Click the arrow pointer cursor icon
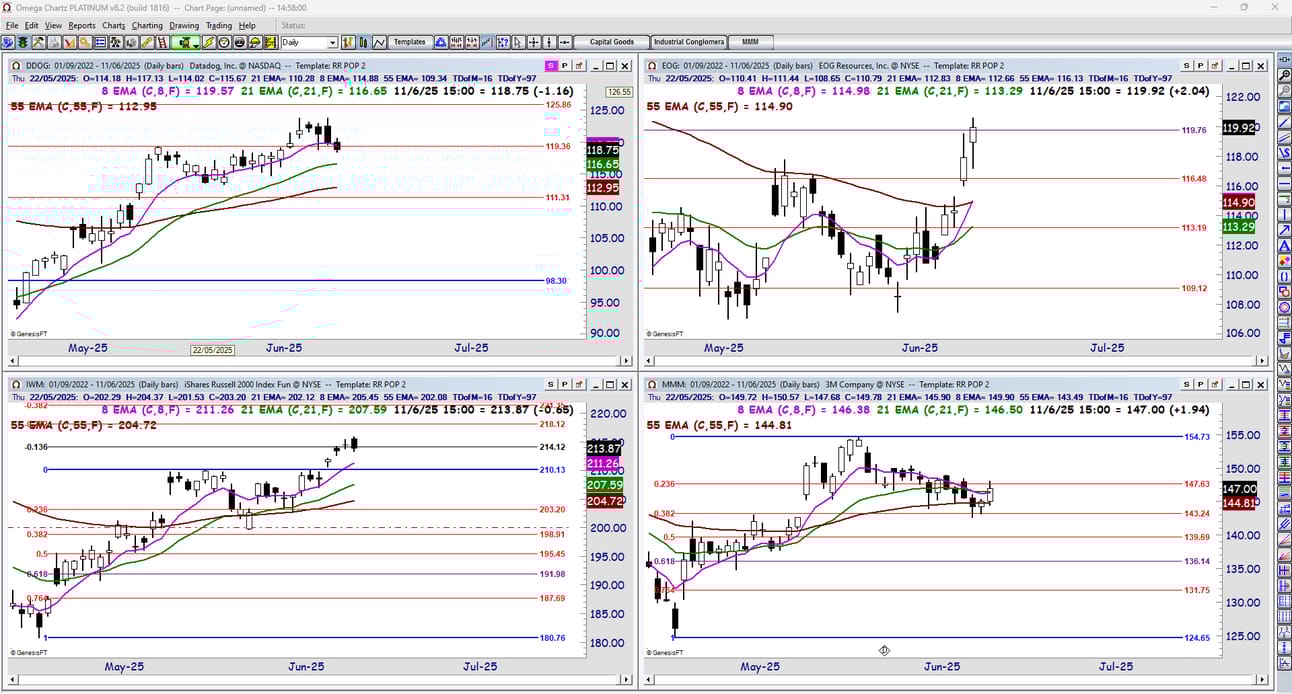This screenshot has width=1292, height=694. (518, 43)
